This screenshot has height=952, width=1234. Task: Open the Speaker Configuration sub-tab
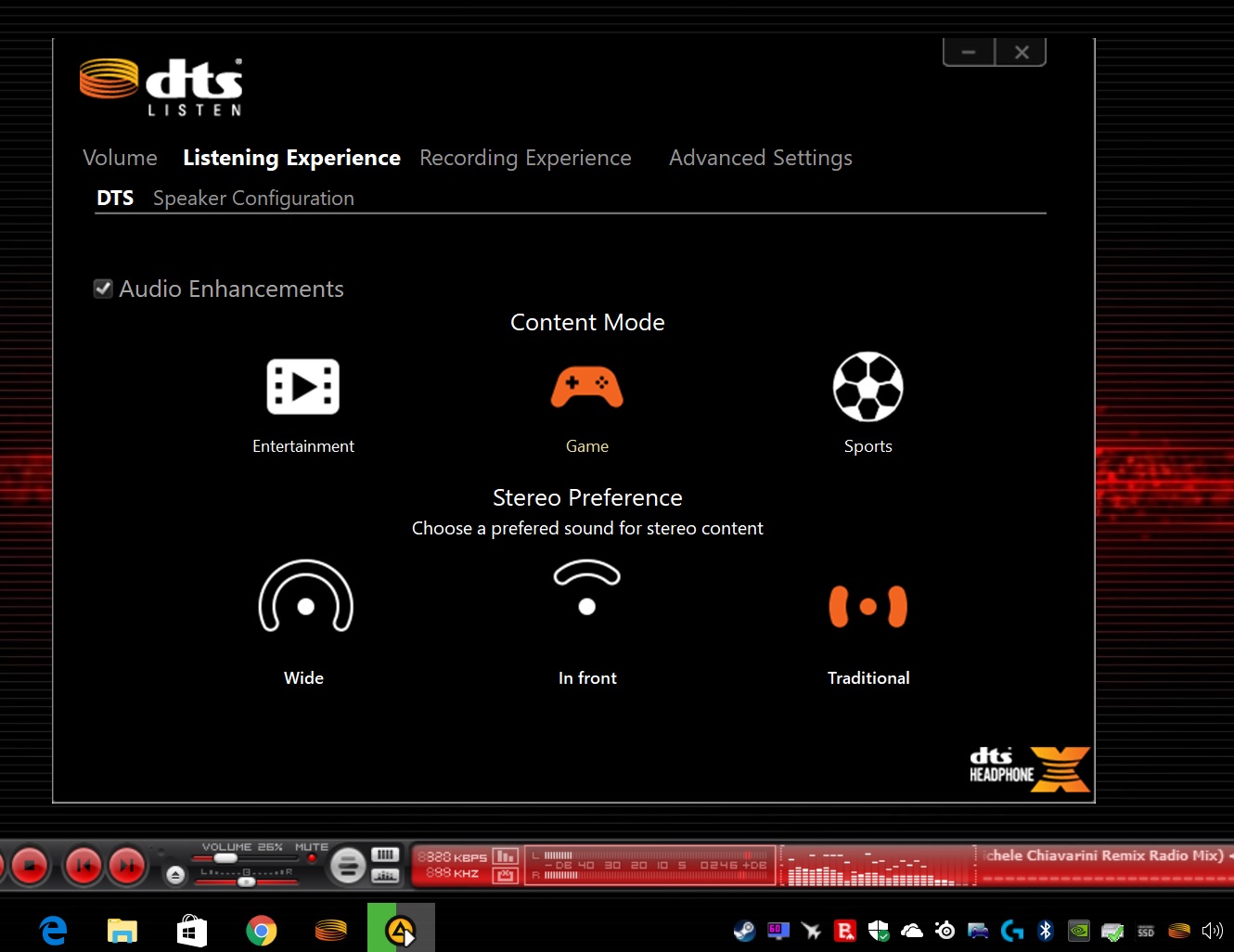253,198
